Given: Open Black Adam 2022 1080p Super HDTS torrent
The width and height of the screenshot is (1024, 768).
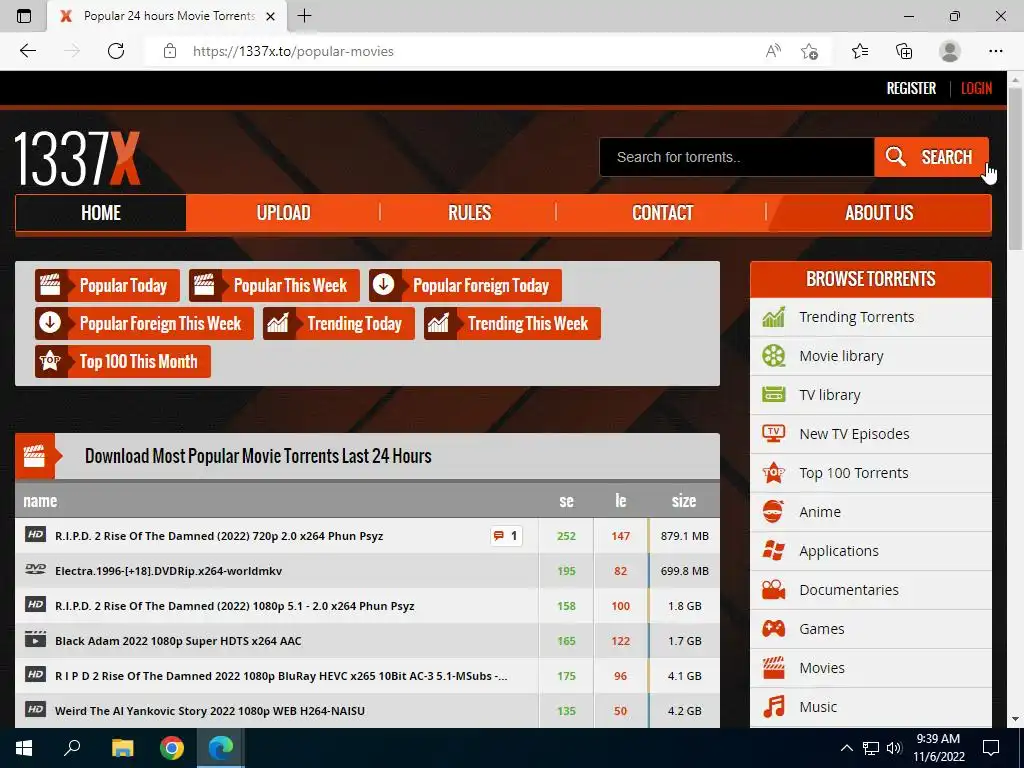Looking at the screenshot, I should point(178,641).
